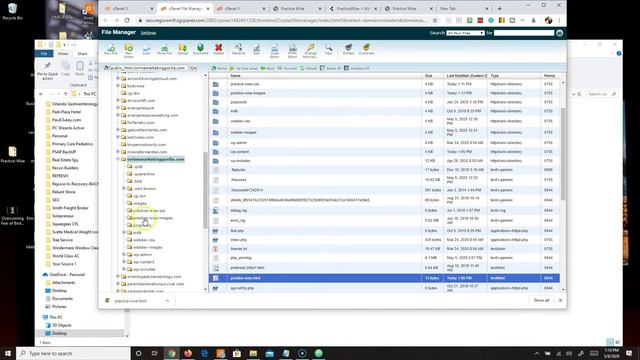Click Reload in the navigation bar
Viewport: 640px width, 360px height.
(x=309, y=68)
